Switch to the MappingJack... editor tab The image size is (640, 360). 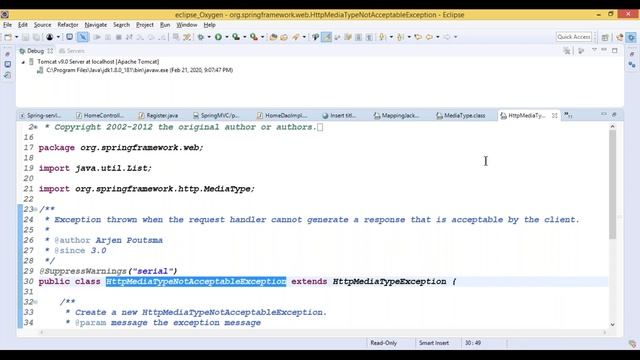point(396,116)
